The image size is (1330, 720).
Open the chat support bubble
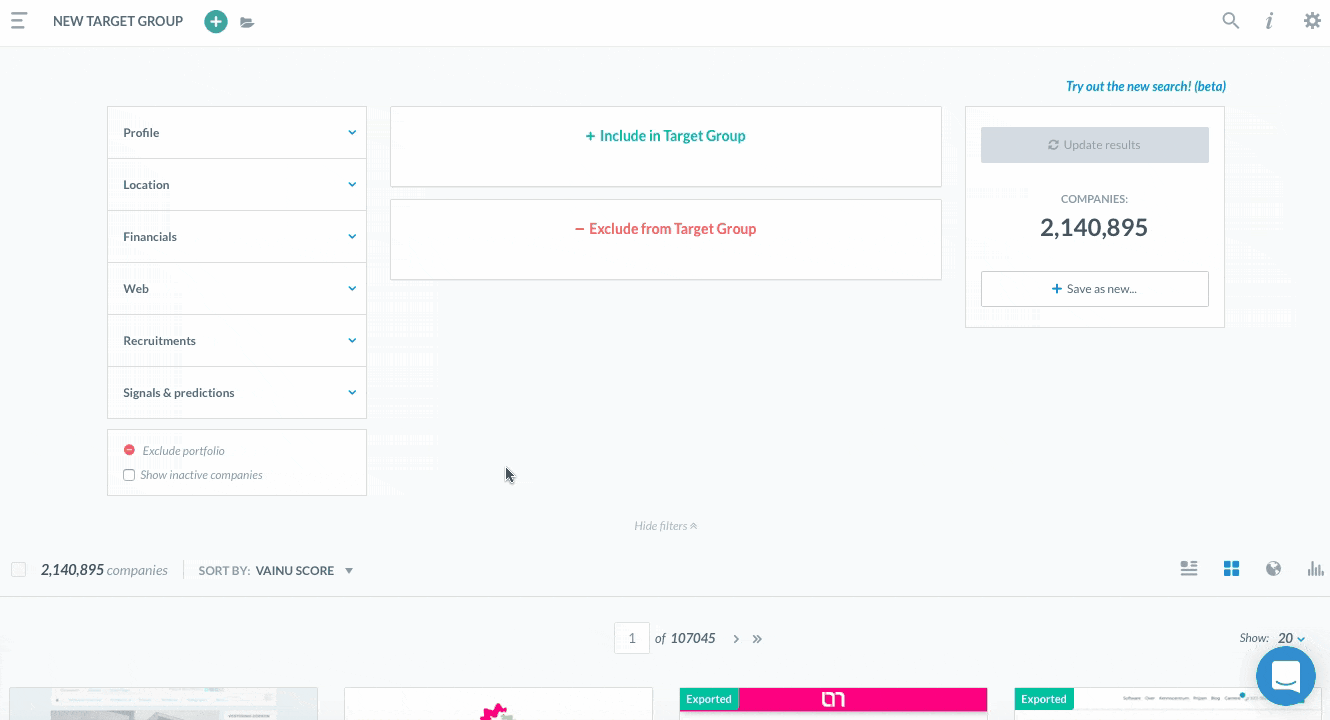click(1285, 677)
